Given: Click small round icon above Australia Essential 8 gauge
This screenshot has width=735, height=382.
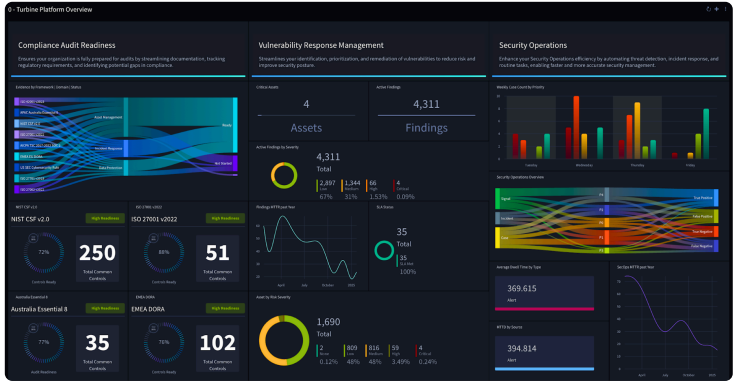Looking at the screenshot, I should [x=33, y=329].
